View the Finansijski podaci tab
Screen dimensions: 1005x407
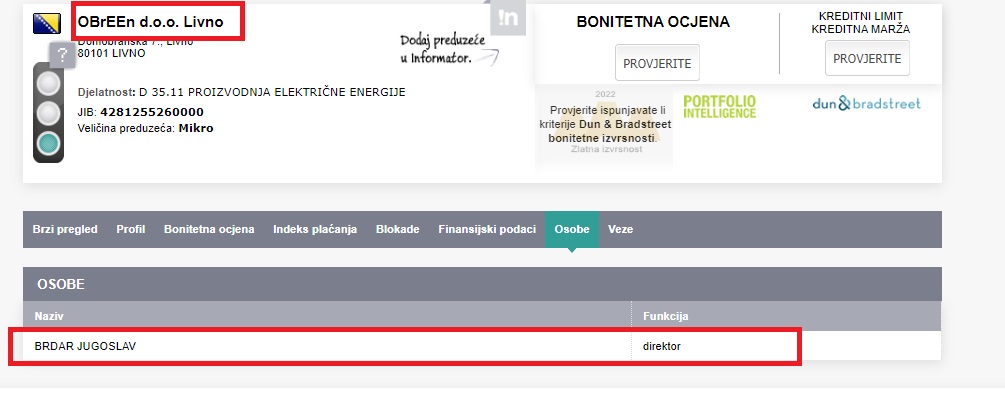click(x=487, y=229)
